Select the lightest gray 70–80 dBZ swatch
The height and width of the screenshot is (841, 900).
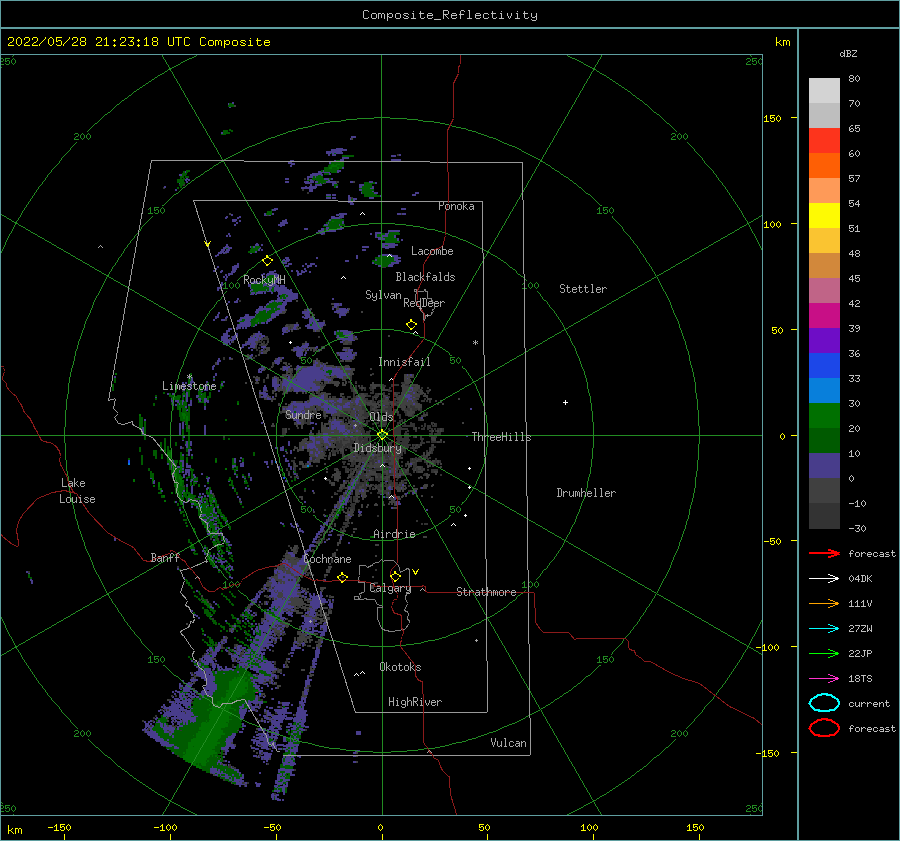[x=824, y=90]
